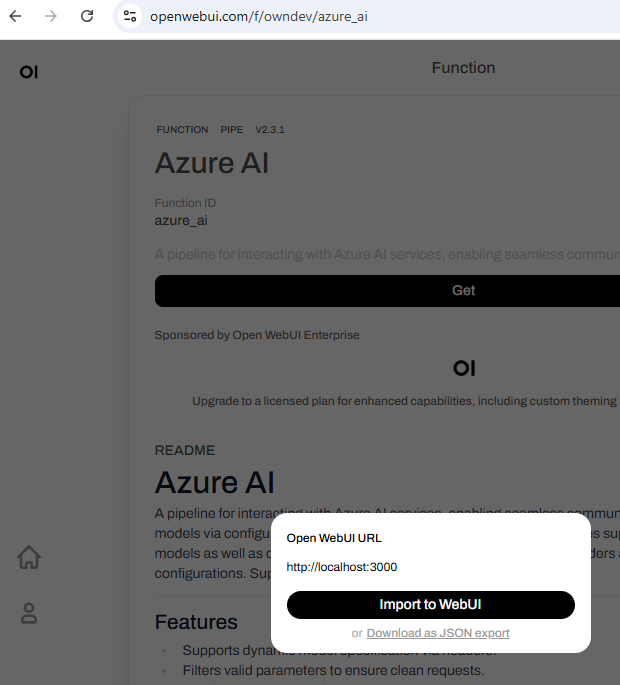
Task: Click the Features section heading
Action: pos(196,622)
